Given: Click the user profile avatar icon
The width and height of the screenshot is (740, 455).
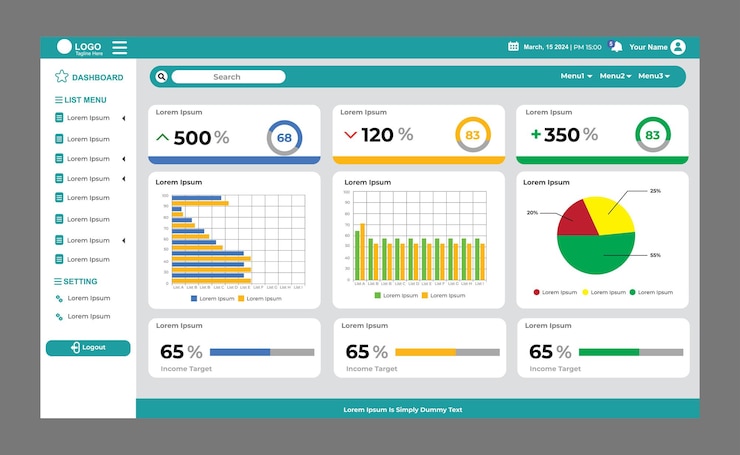Looking at the screenshot, I should 678,47.
